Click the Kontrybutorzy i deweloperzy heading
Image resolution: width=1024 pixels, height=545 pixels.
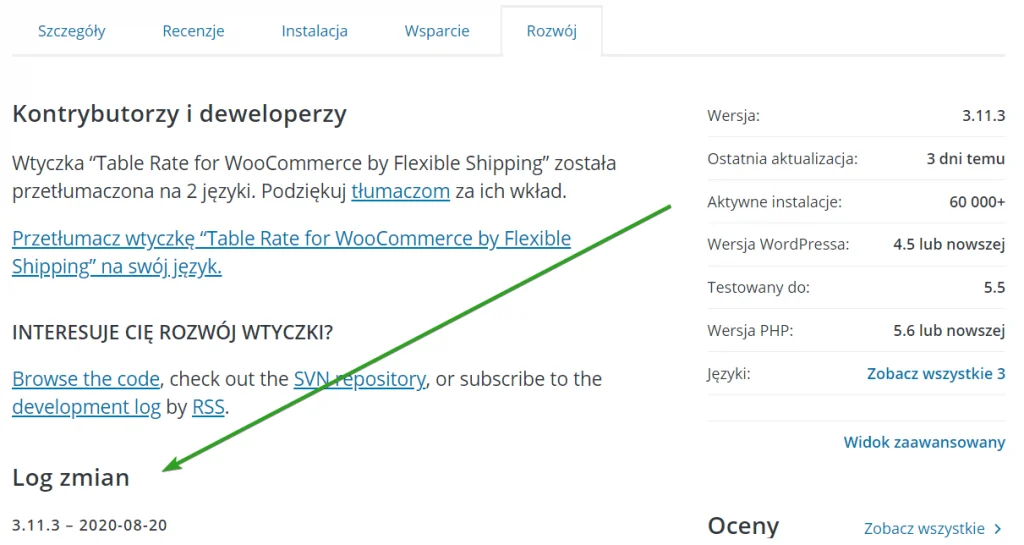pos(180,114)
